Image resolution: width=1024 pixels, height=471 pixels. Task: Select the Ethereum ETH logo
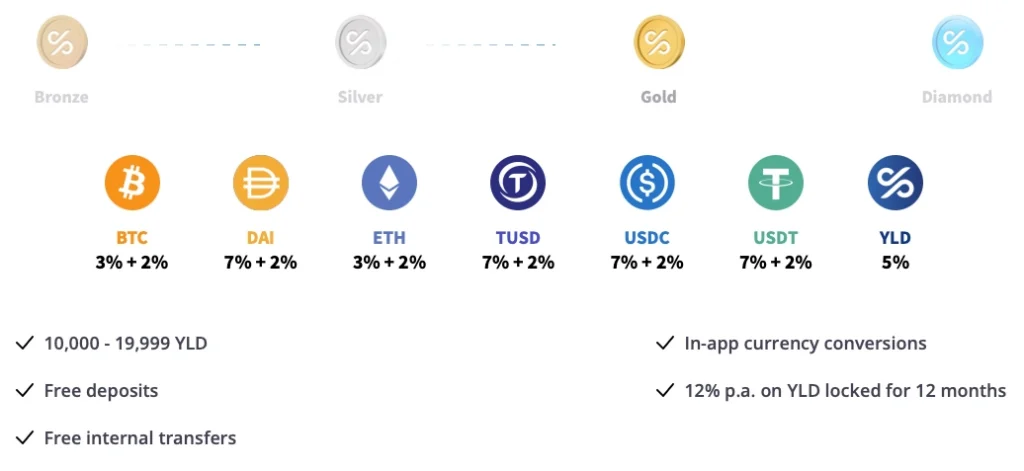coord(389,184)
